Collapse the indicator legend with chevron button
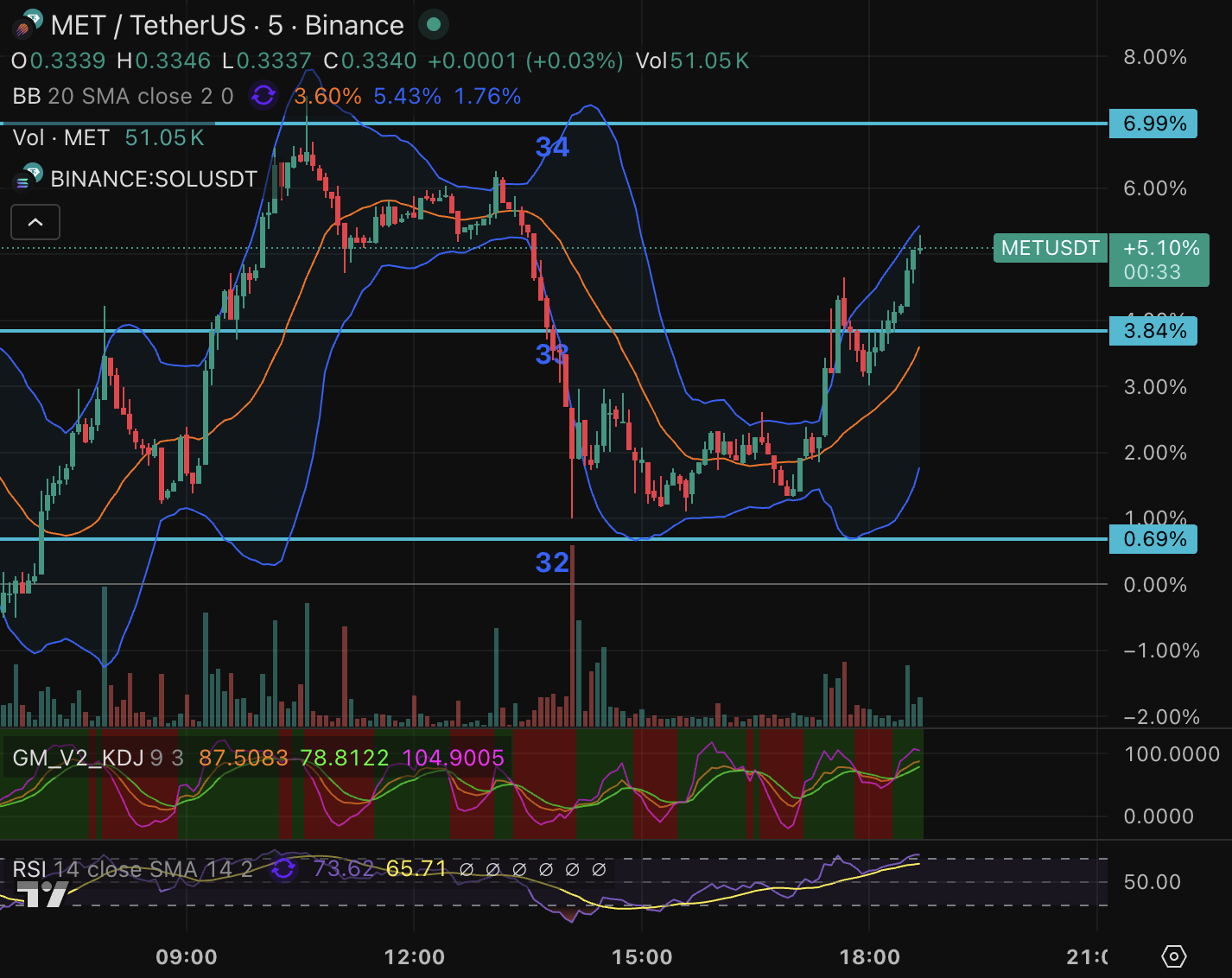Image resolution: width=1232 pixels, height=978 pixels. pos(35,222)
